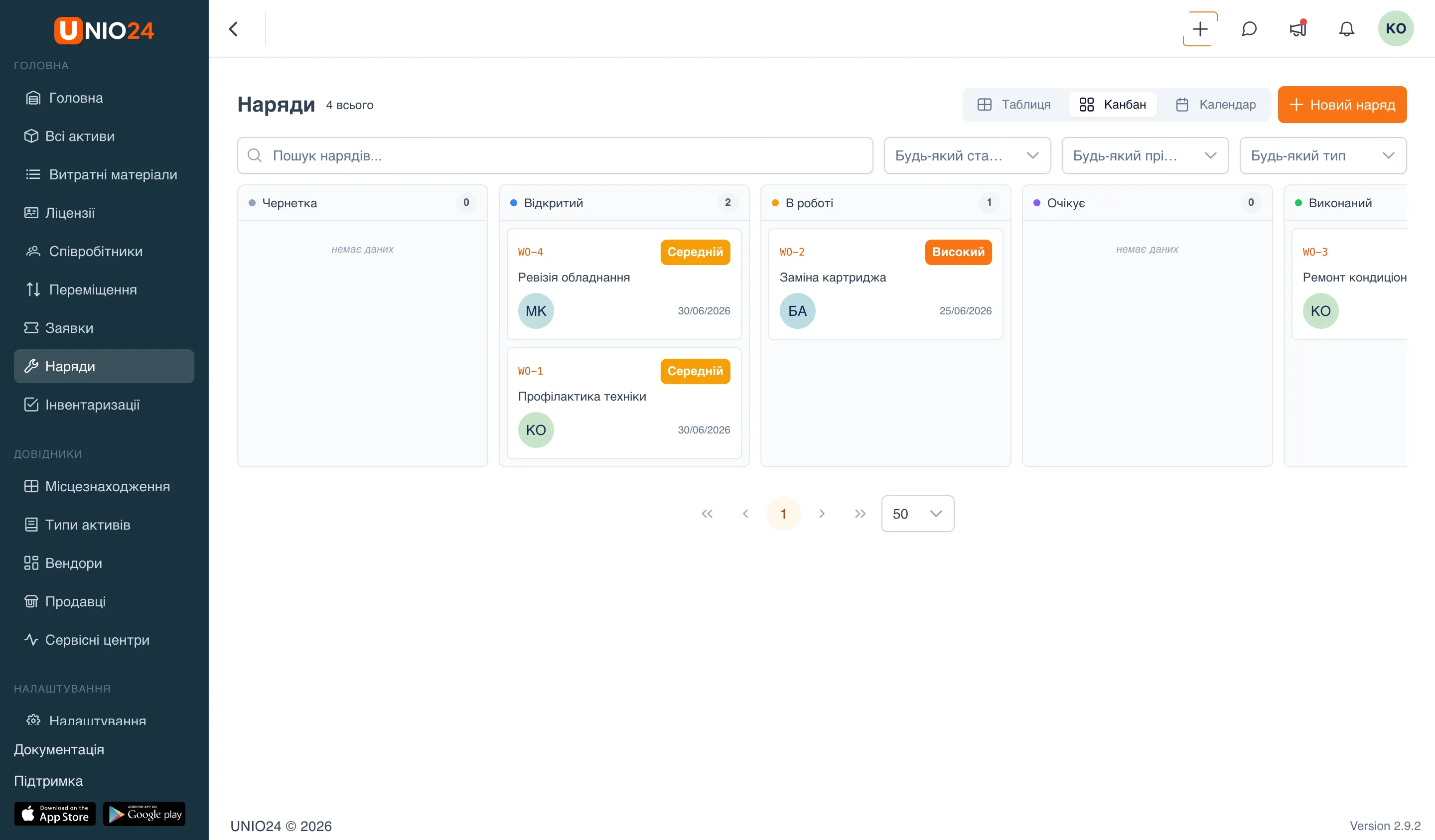Click the Відкритий column header
Image resolution: width=1435 pixels, height=840 pixels.
click(x=624, y=203)
